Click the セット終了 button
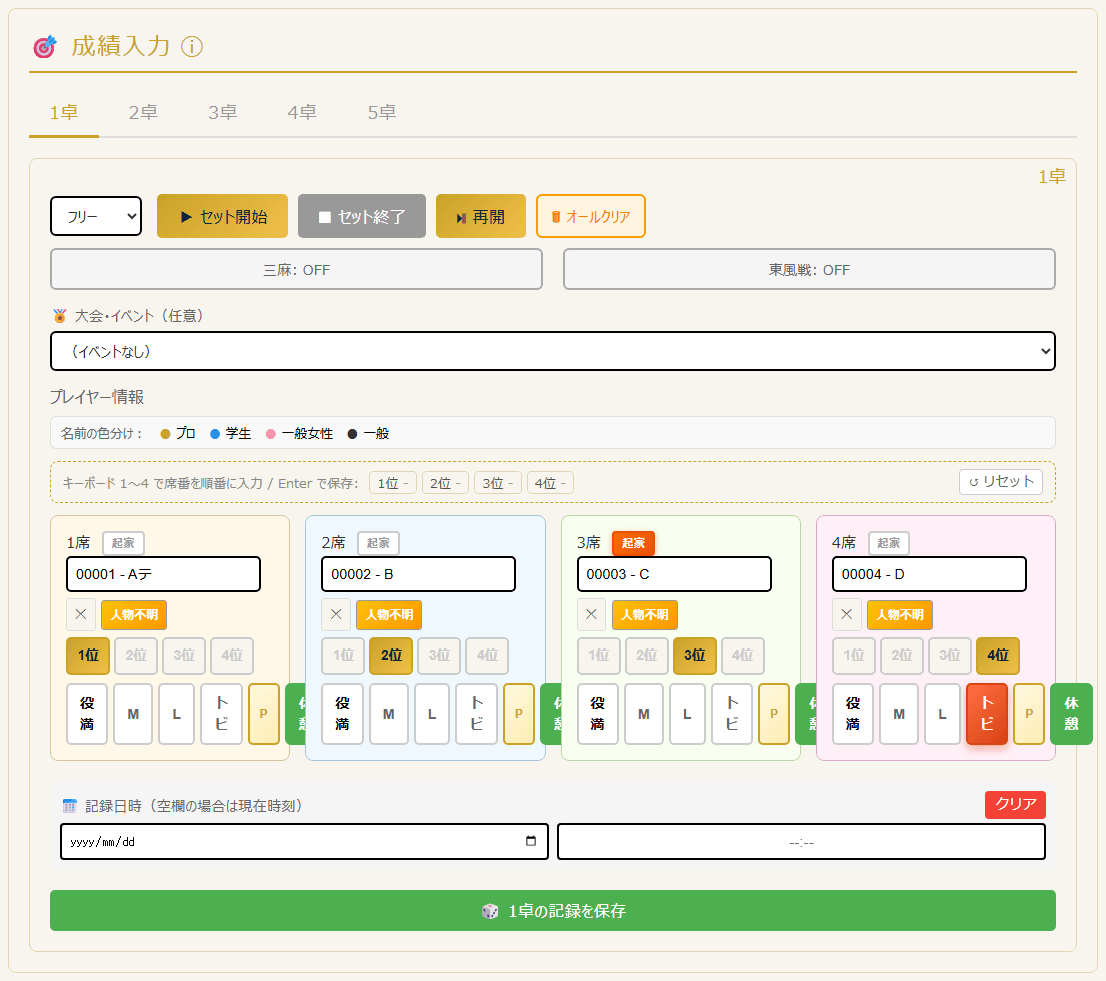1106x981 pixels. pyautogui.click(x=362, y=216)
